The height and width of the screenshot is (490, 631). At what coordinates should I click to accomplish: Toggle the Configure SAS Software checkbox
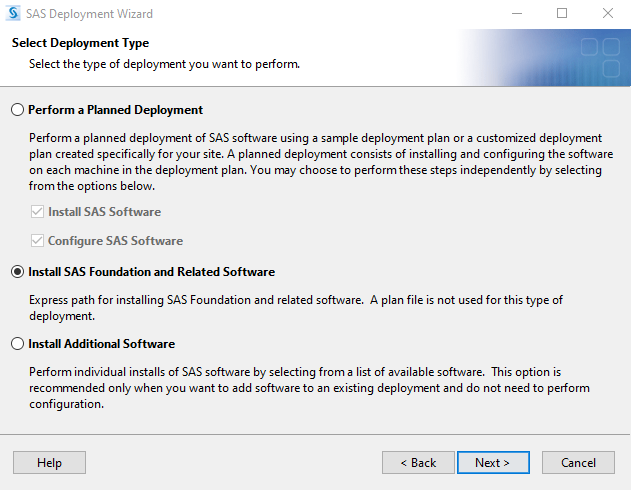click(37, 241)
